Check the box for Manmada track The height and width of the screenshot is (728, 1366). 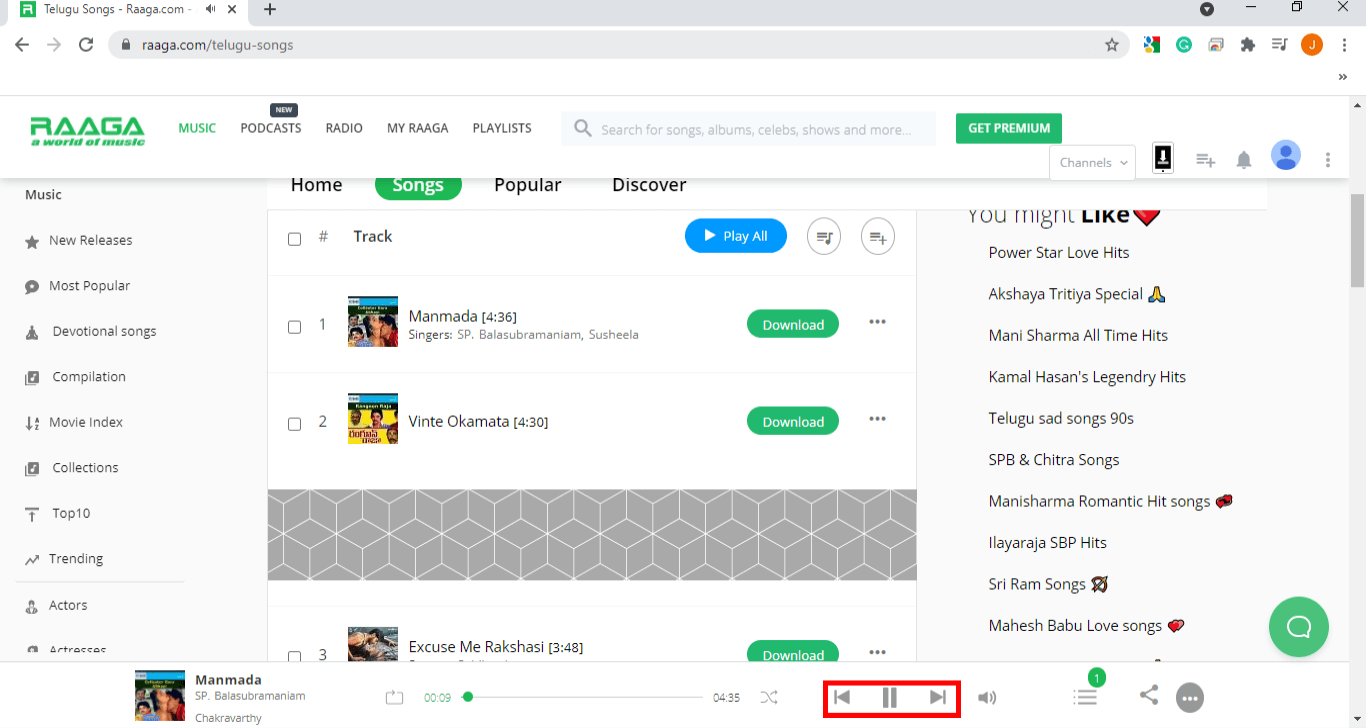coord(294,327)
